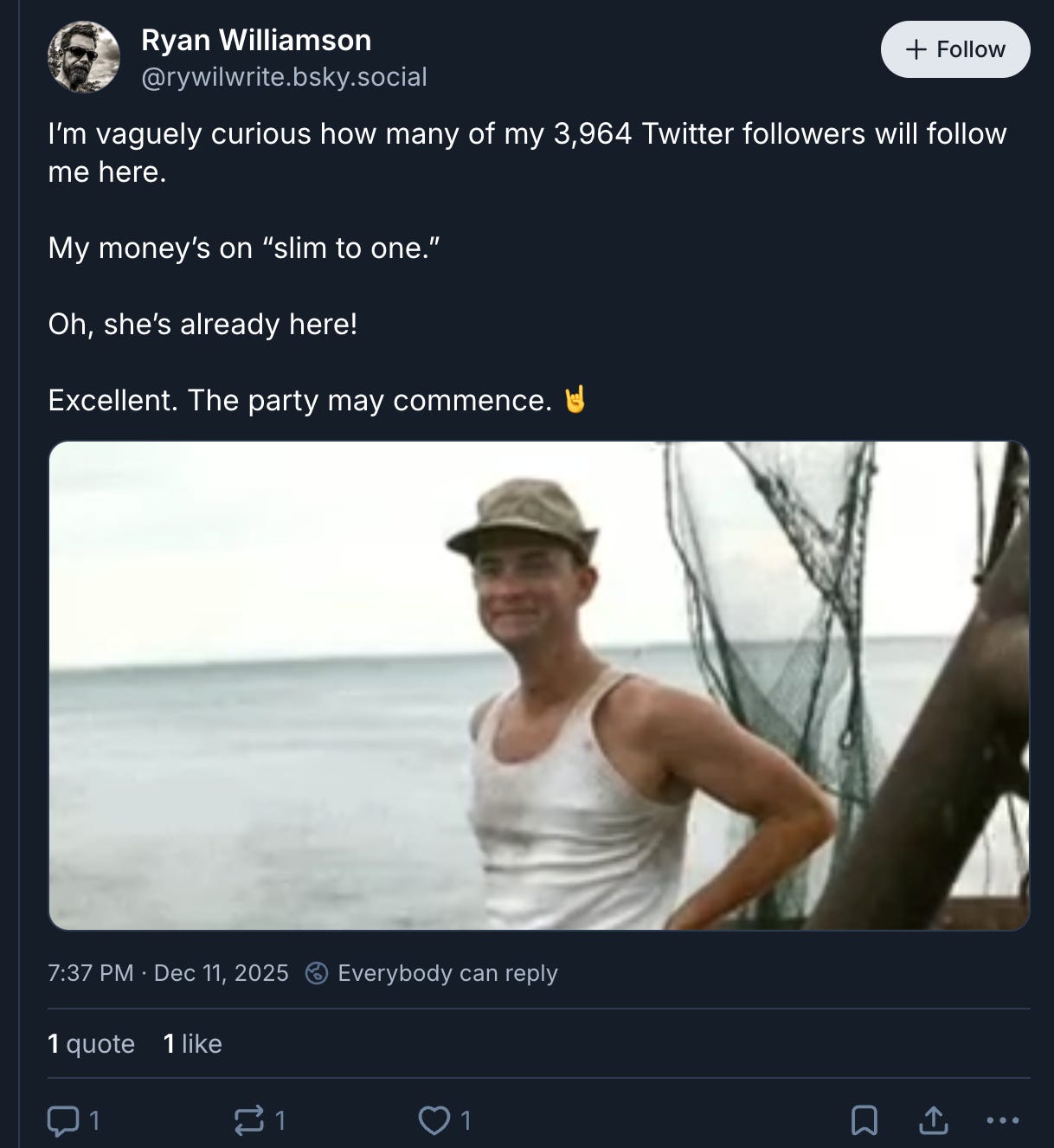The width and height of the screenshot is (1054, 1148).
Task: Click the reply speech bubble icon
Action: click(61, 1121)
